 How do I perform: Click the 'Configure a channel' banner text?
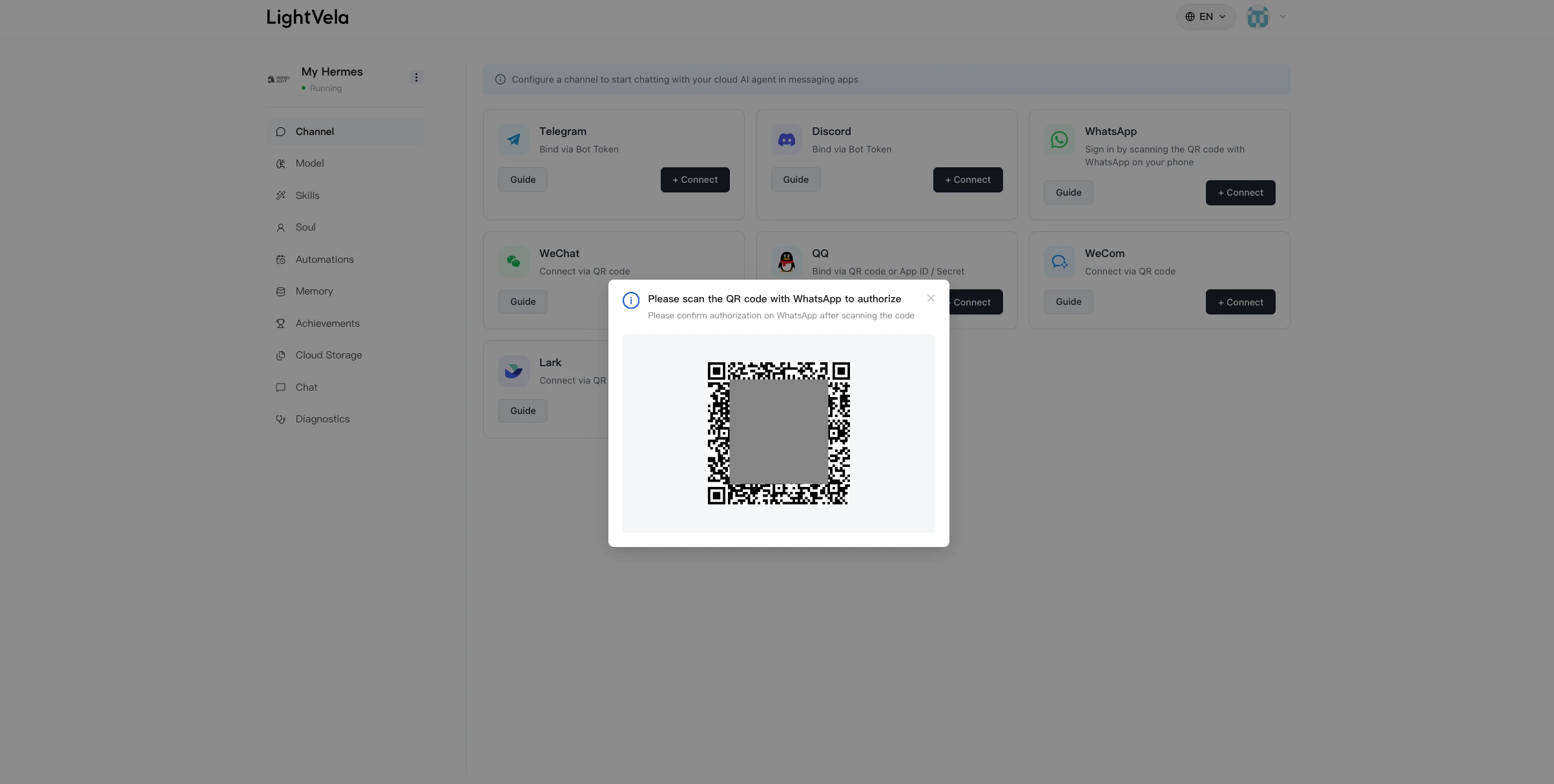pos(685,79)
